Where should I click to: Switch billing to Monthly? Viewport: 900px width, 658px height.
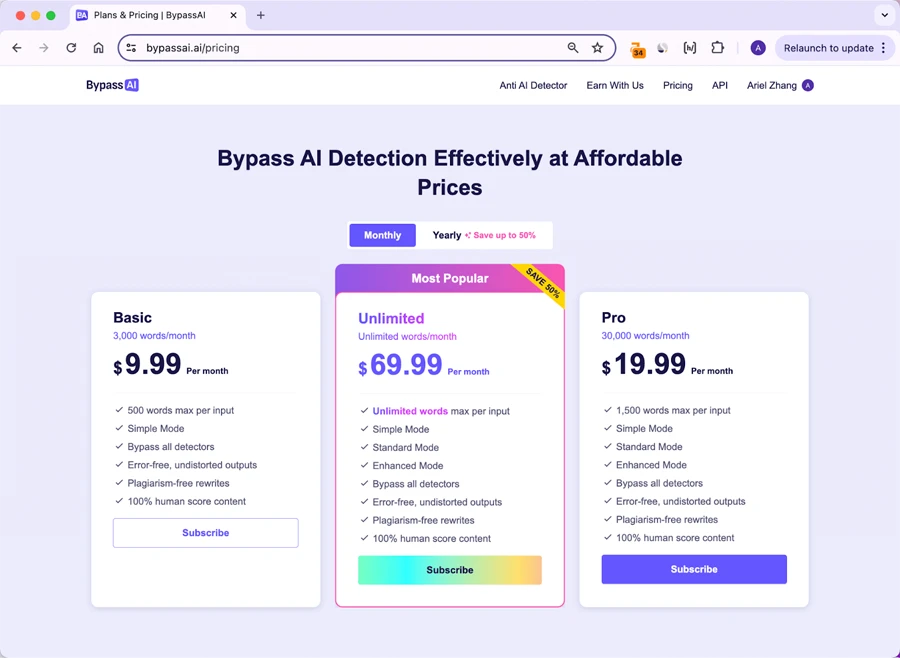[x=382, y=235]
